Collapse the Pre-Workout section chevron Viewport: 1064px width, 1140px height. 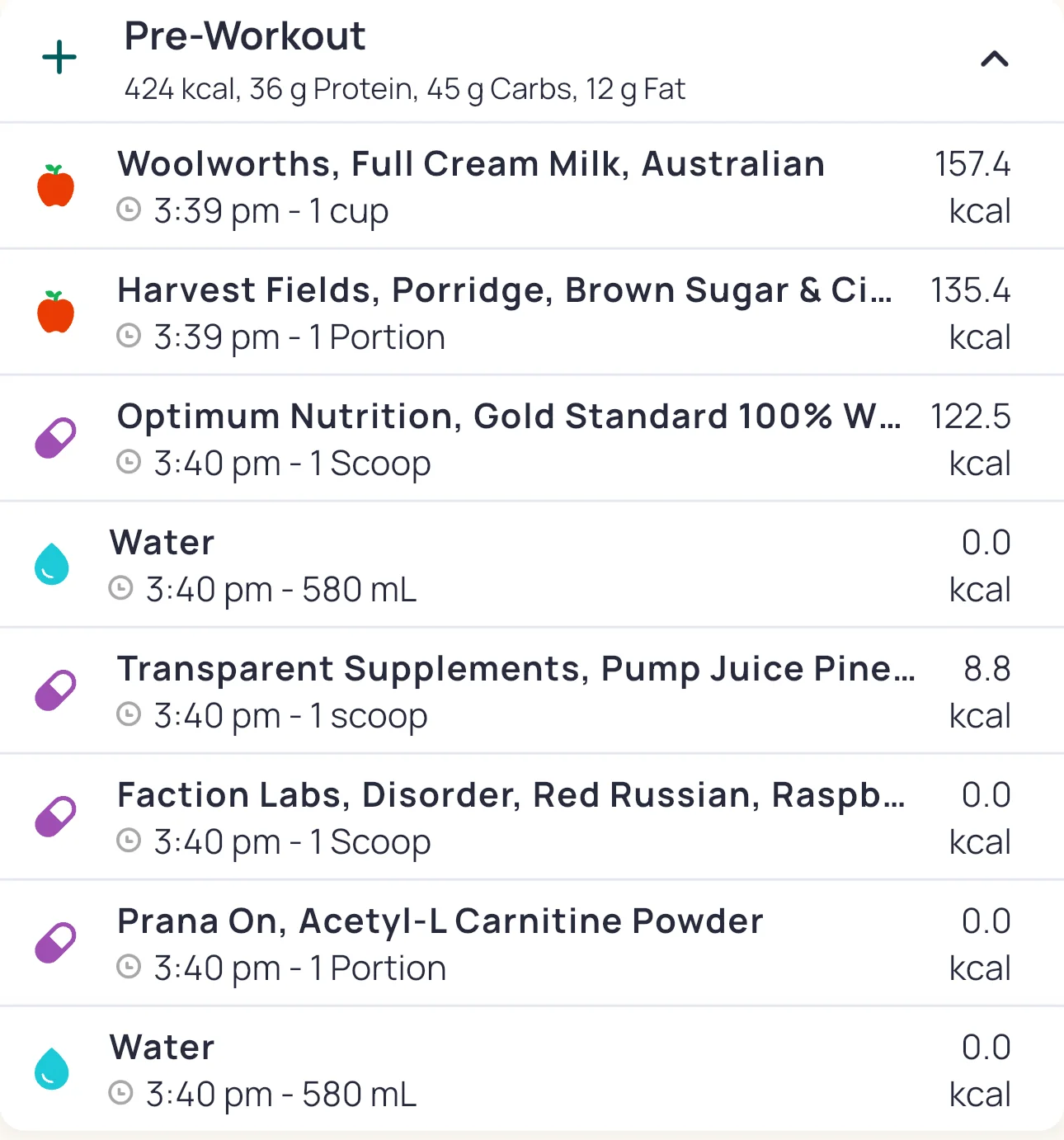tap(994, 59)
